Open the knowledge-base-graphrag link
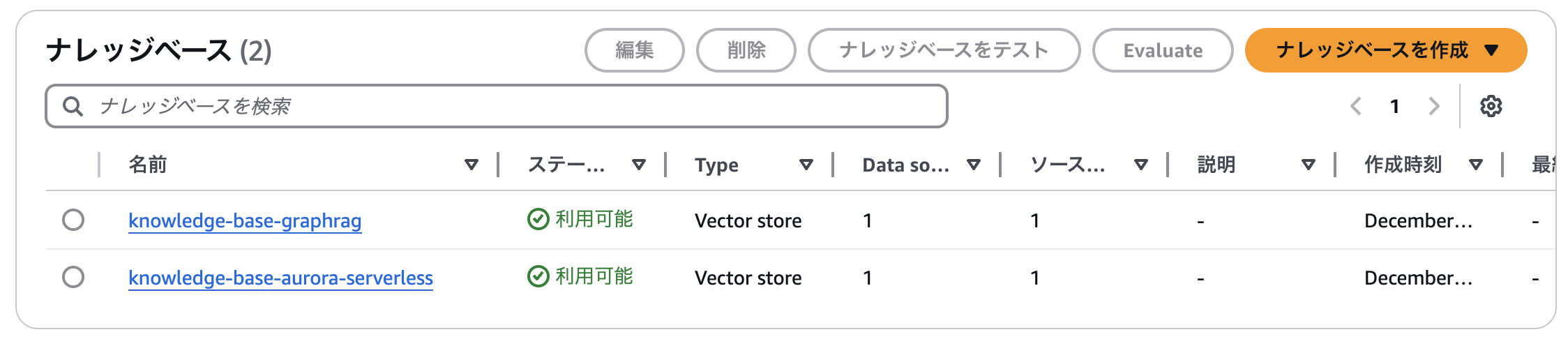 (x=245, y=221)
